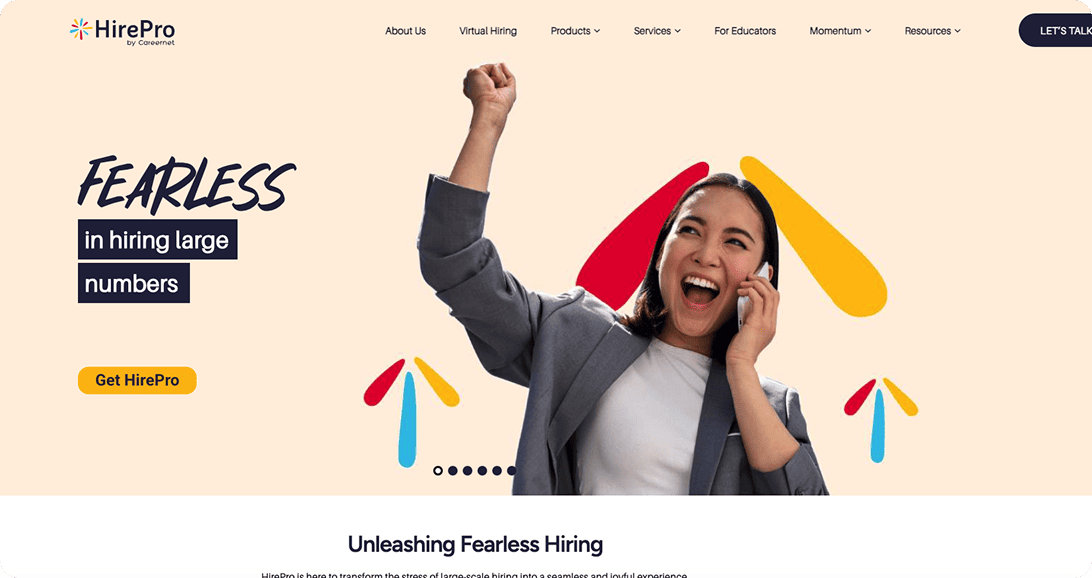The height and width of the screenshot is (578, 1092).
Task: Click the blue petal graphic left of woman
Action: pyautogui.click(x=407, y=419)
